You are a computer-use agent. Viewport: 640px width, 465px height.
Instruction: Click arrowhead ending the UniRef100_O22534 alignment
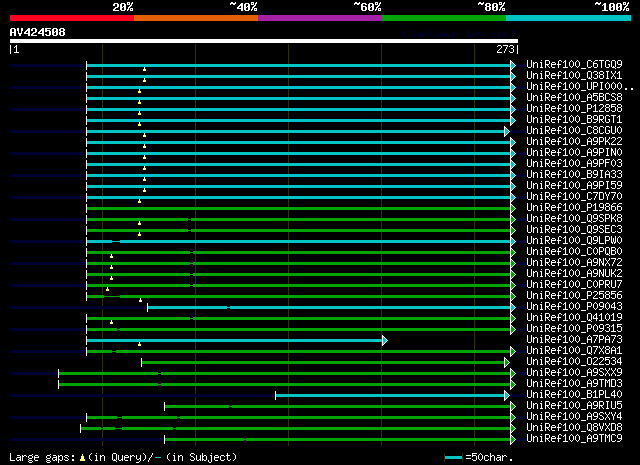pyautogui.click(x=507, y=363)
